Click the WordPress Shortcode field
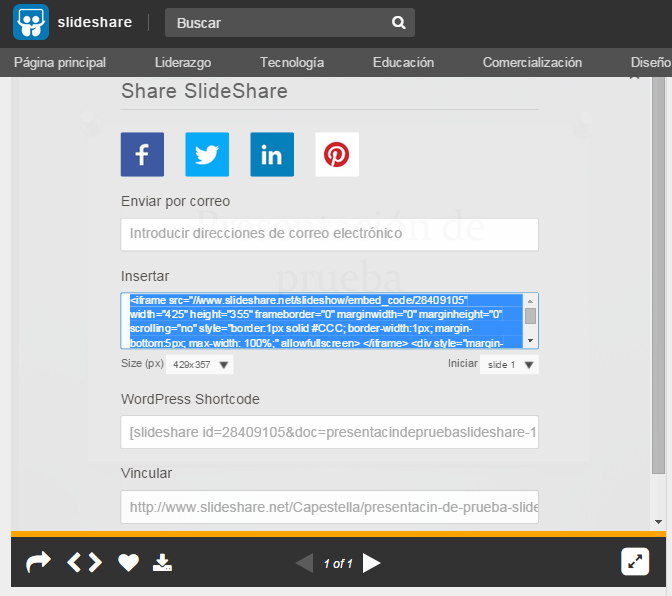The image size is (672, 596). coord(330,432)
